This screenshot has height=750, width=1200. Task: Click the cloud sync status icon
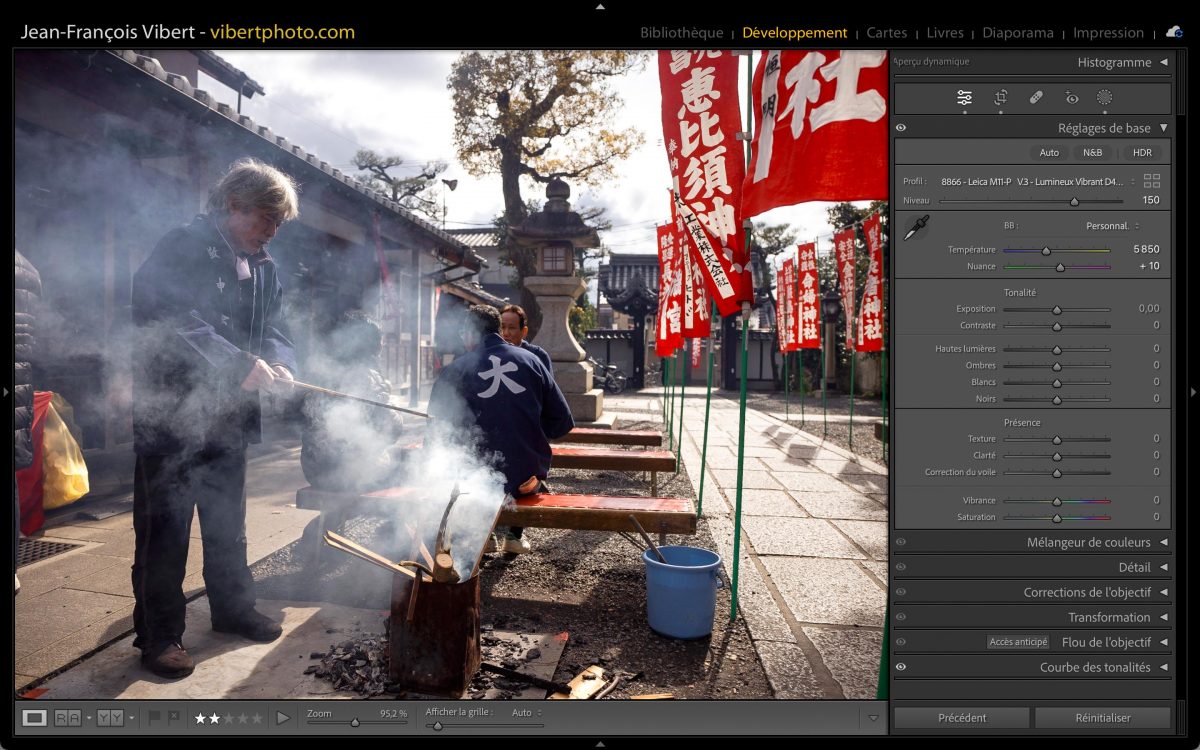[x=1174, y=32]
